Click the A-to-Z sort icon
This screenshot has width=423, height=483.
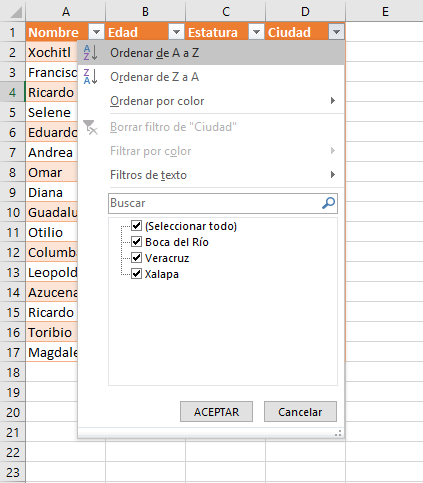90,53
